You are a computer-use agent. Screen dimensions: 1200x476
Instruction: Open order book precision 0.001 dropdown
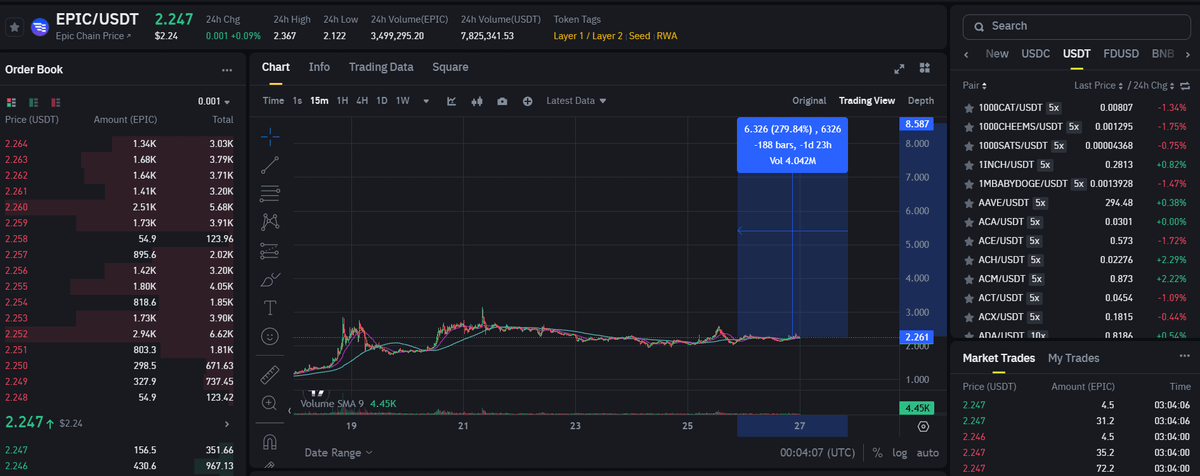pyautogui.click(x=214, y=102)
